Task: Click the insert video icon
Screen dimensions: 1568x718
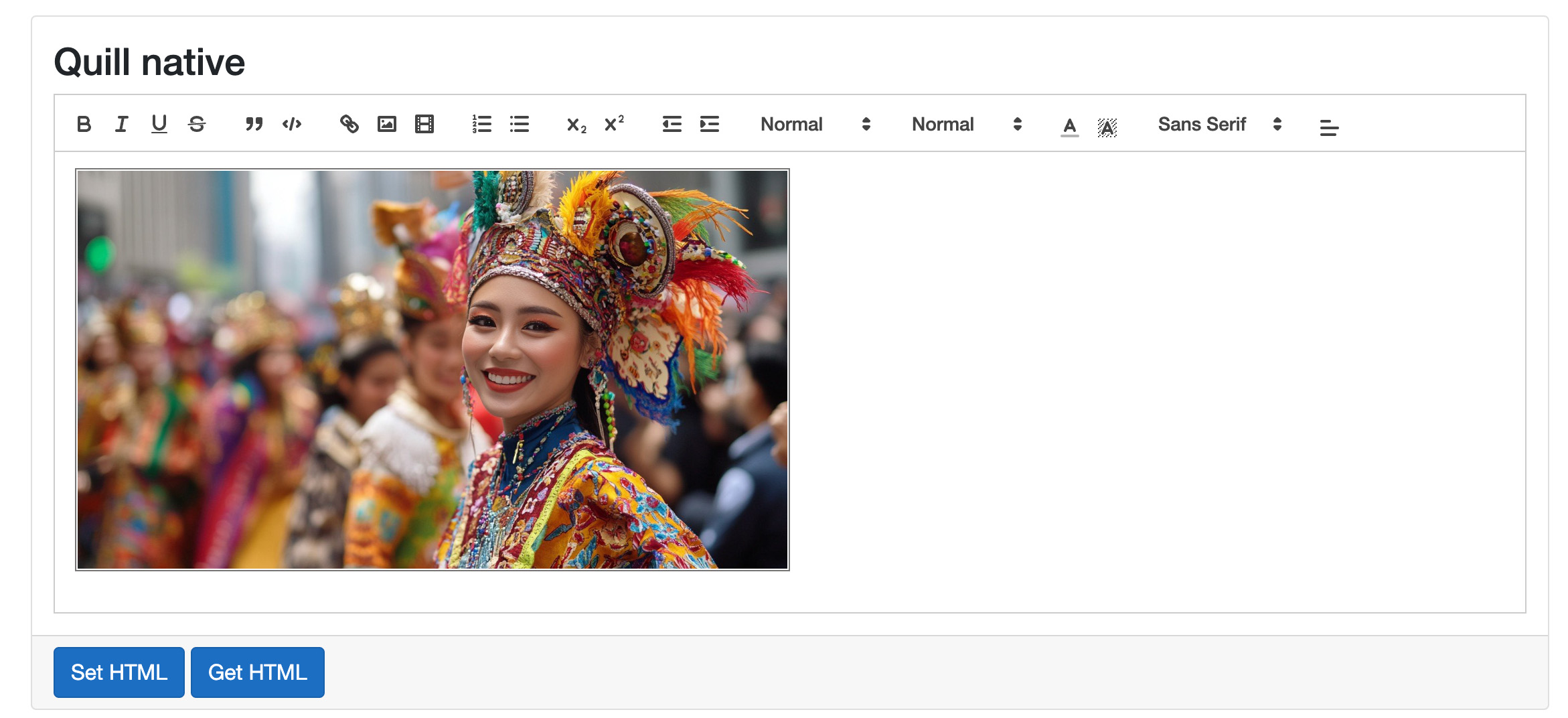Action: pyautogui.click(x=424, y=124)
